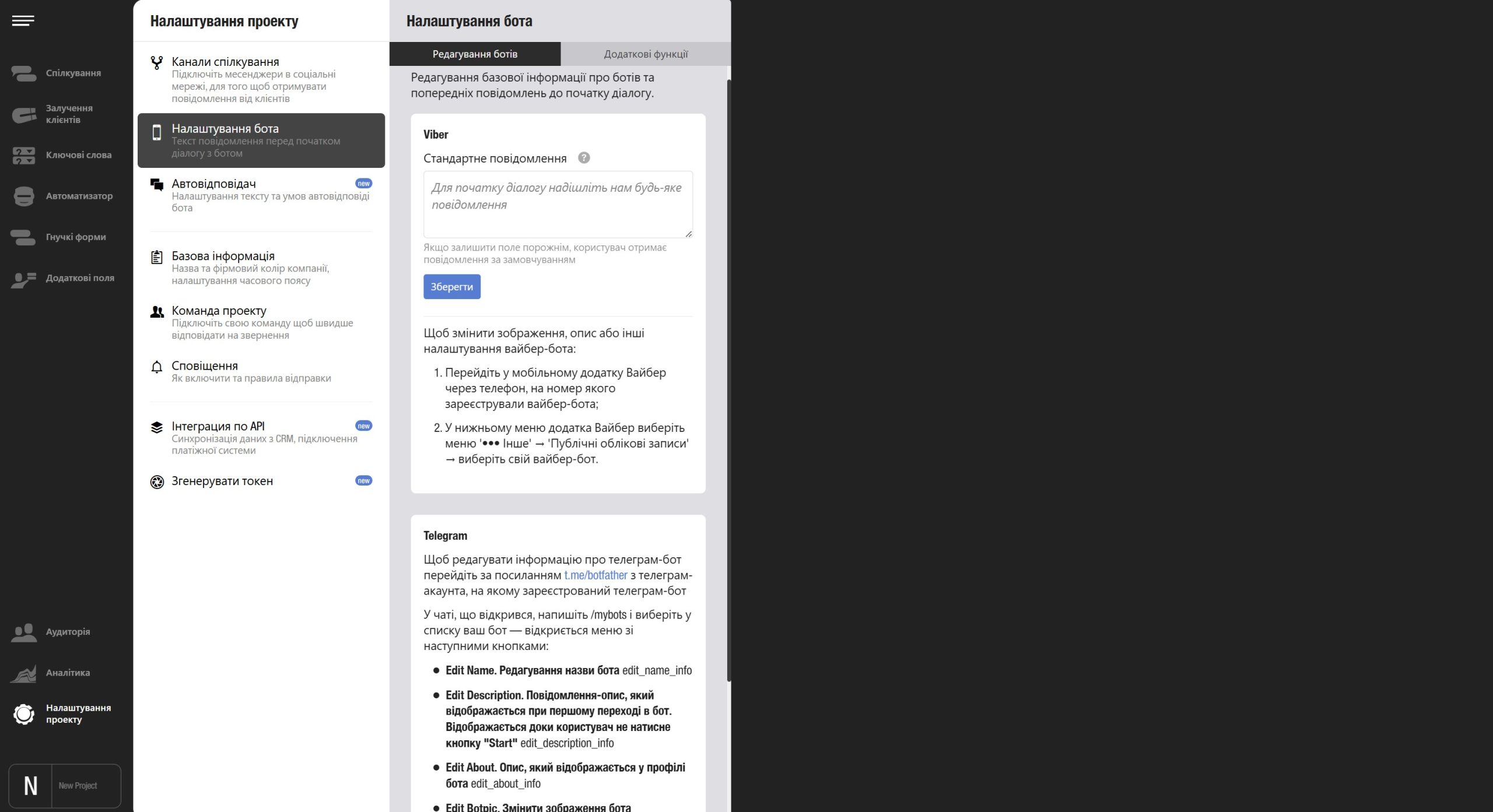Image resolution: width=1493 pixels, height=812 pixels.
Task: Click the Спілкування sidebar icon
Action: point(24,73)
